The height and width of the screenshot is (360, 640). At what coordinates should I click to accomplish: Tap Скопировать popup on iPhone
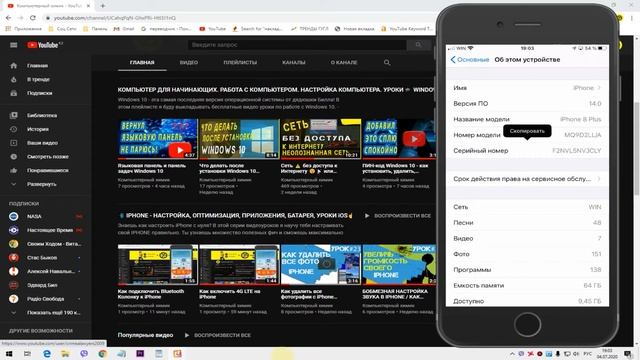coord(527,131)
